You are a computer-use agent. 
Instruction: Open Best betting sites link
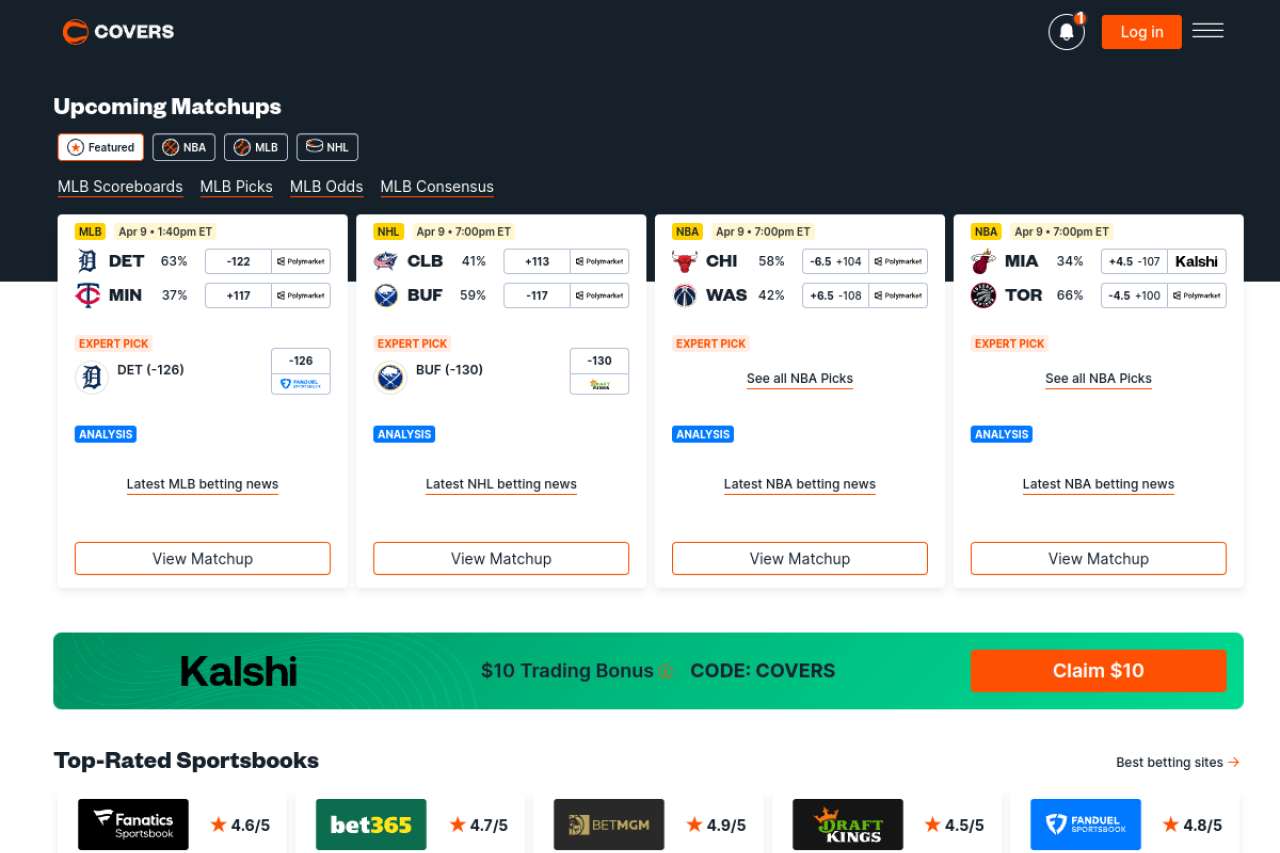[x=1178, y=762]
